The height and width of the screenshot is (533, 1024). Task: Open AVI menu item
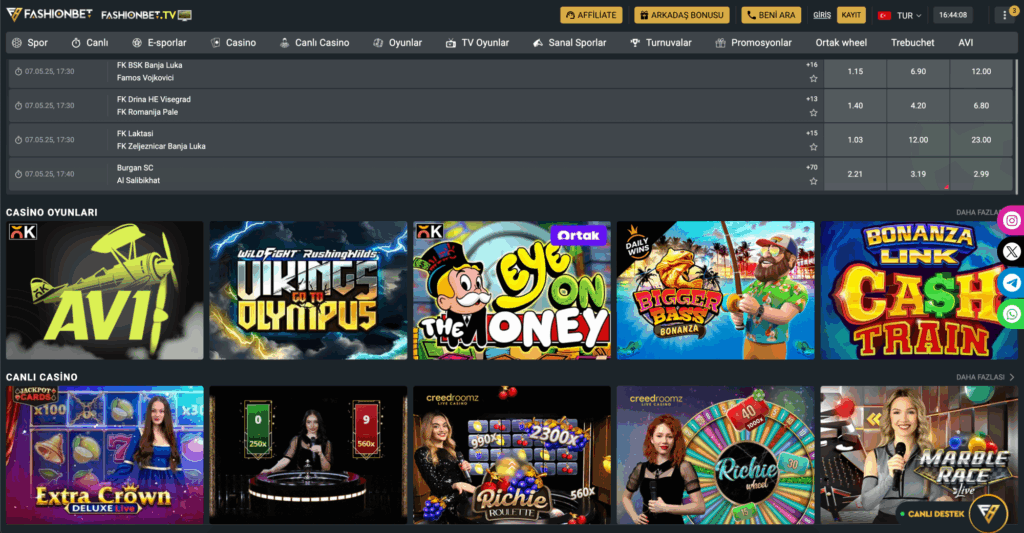coord(965,42)
